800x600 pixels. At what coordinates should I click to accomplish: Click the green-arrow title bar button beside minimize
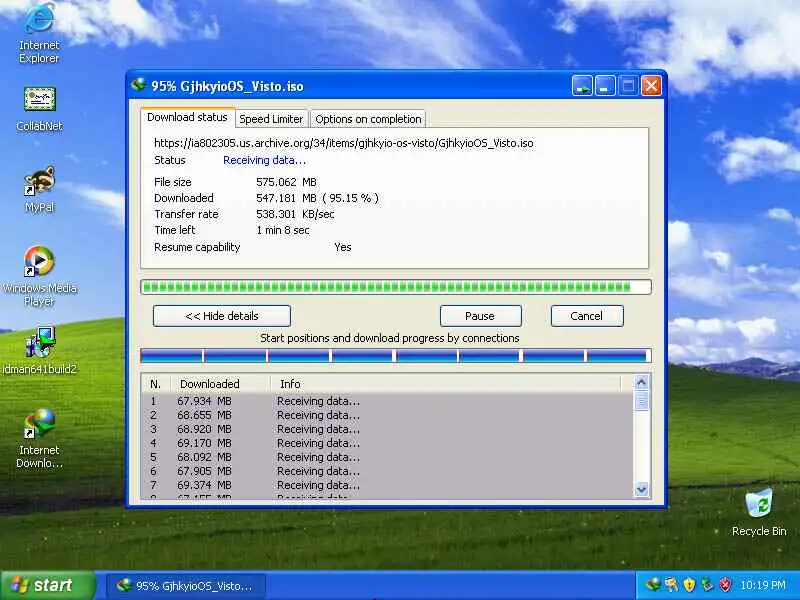[x=582, y=86]
